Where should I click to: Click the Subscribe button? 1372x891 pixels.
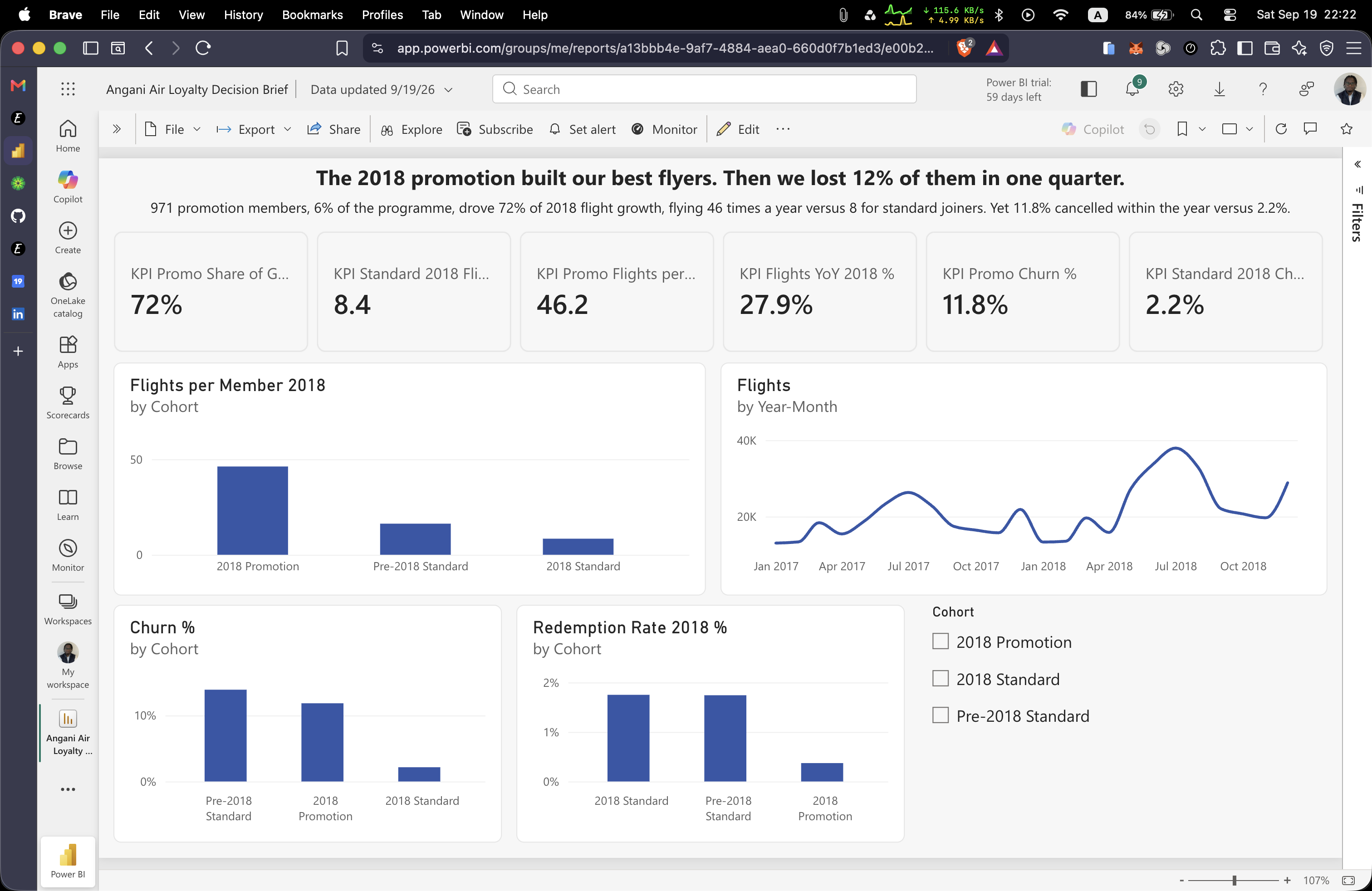click(x=495, y=129)
